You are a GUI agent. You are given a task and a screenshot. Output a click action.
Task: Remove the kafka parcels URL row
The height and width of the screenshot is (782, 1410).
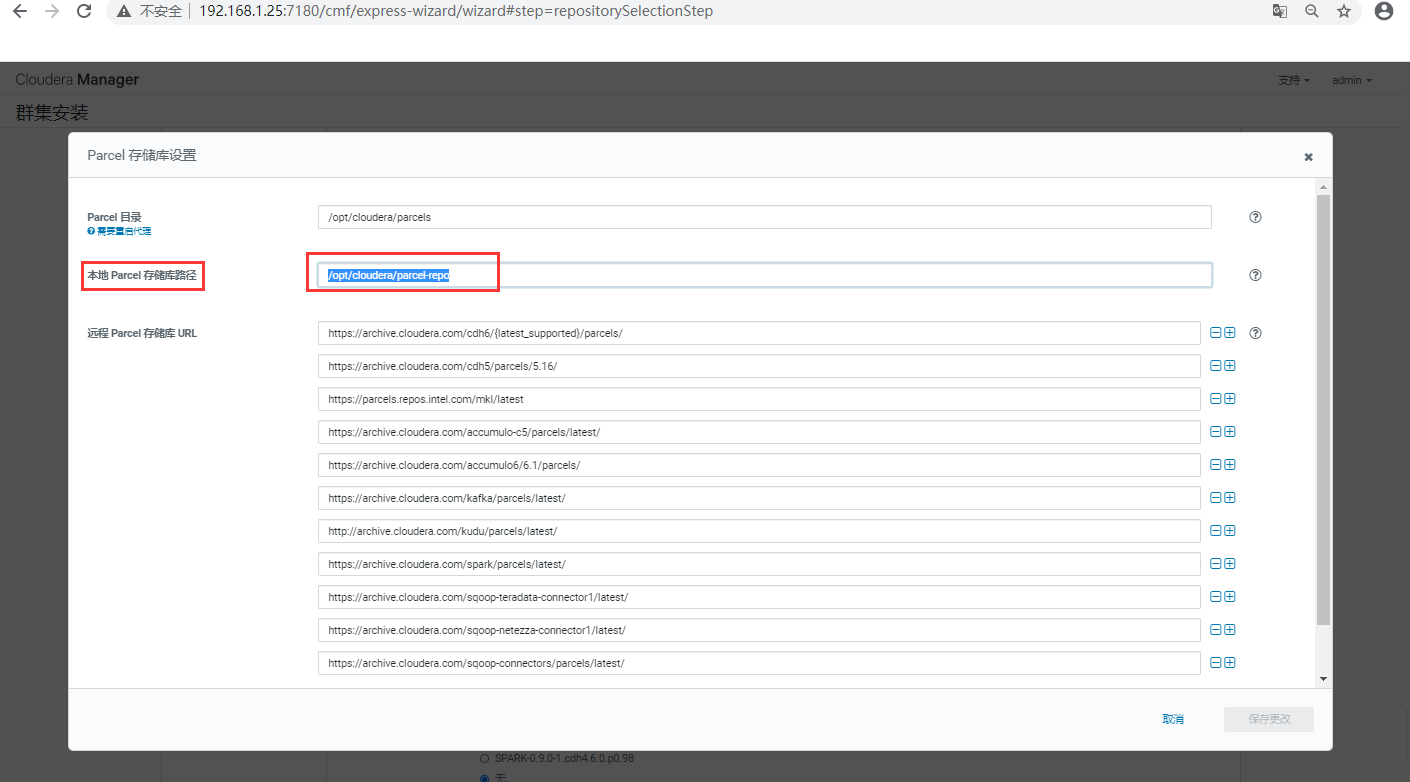[x=1216, y=498]
